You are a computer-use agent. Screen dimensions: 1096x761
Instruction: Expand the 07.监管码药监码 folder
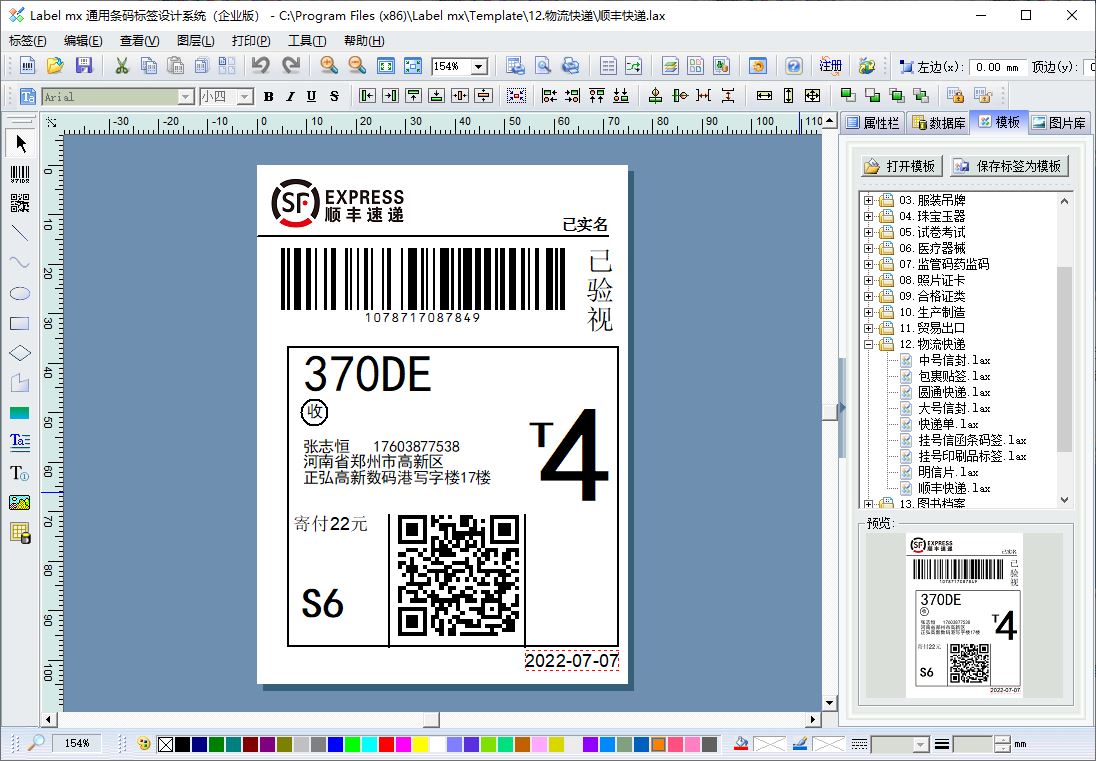(868, 264)
